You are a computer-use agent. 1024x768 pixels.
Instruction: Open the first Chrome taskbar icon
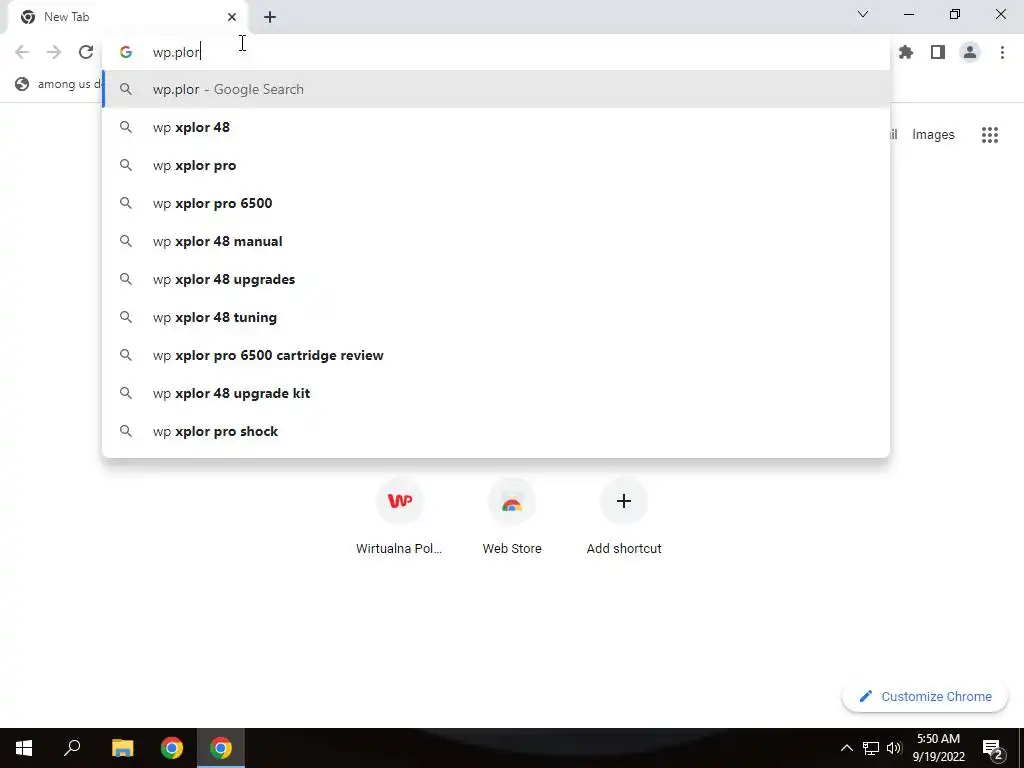coord(172,748)
